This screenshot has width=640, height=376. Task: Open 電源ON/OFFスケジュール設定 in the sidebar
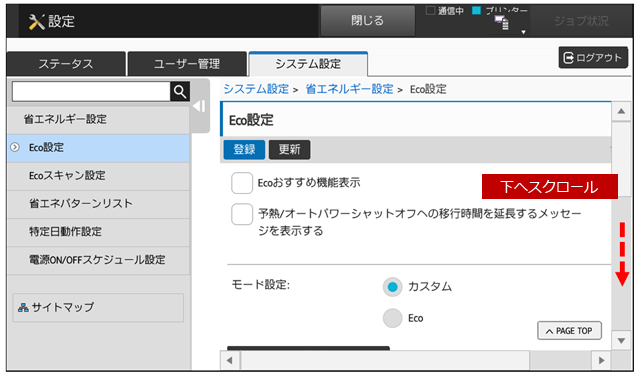(x=98, y=260)
